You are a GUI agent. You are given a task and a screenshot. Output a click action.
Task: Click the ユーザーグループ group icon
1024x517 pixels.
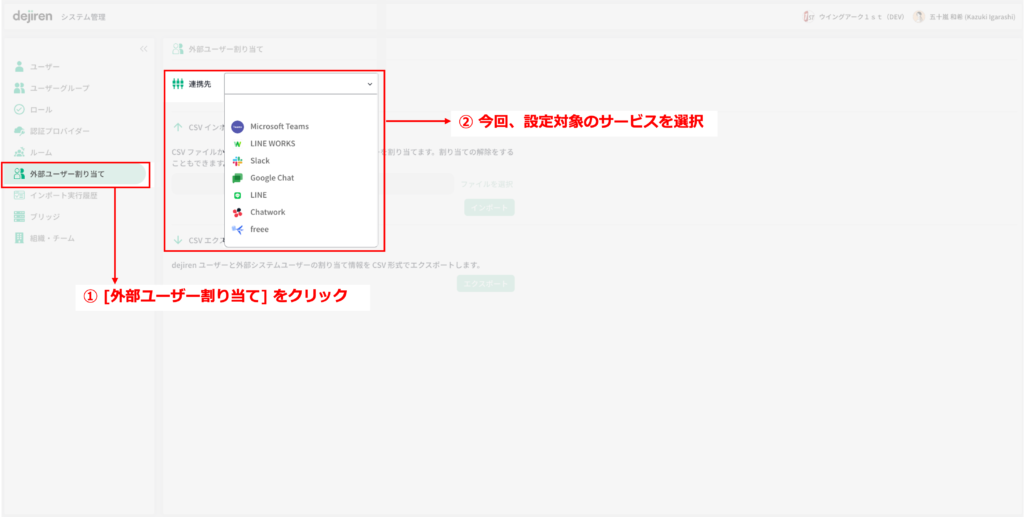coord(20,88)
